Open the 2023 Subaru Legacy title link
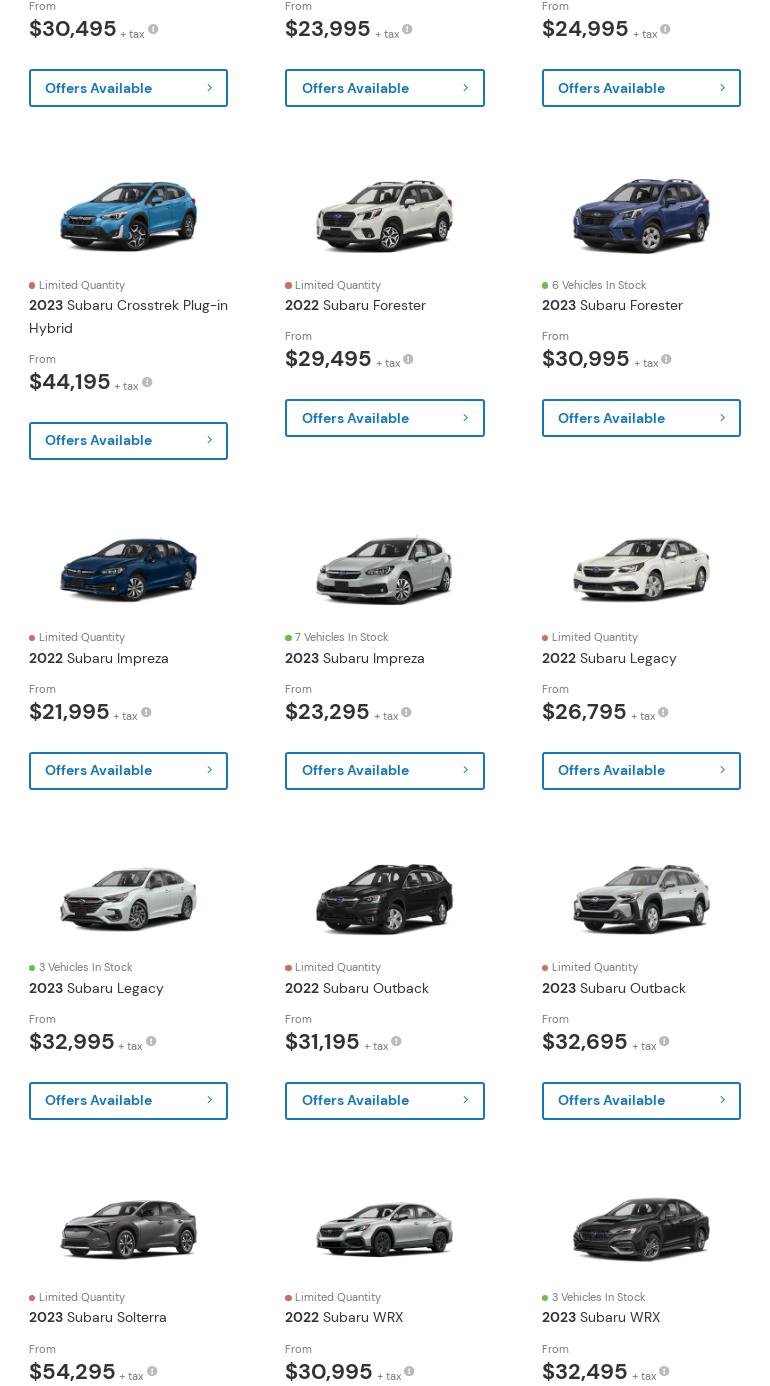Image resolution: width=770 pixels, height=1386 pixels. coord(96,988)
